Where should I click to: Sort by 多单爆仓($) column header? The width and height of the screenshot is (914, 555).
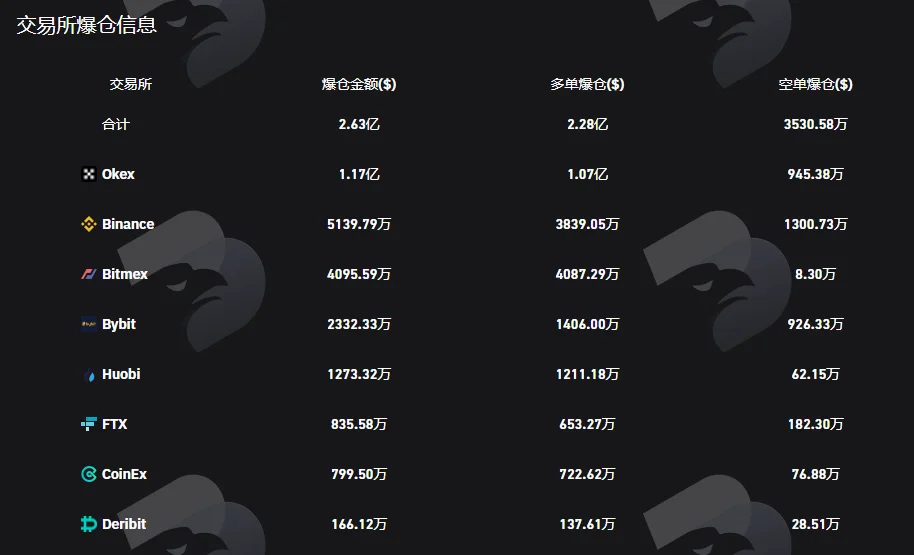point(588,85)
